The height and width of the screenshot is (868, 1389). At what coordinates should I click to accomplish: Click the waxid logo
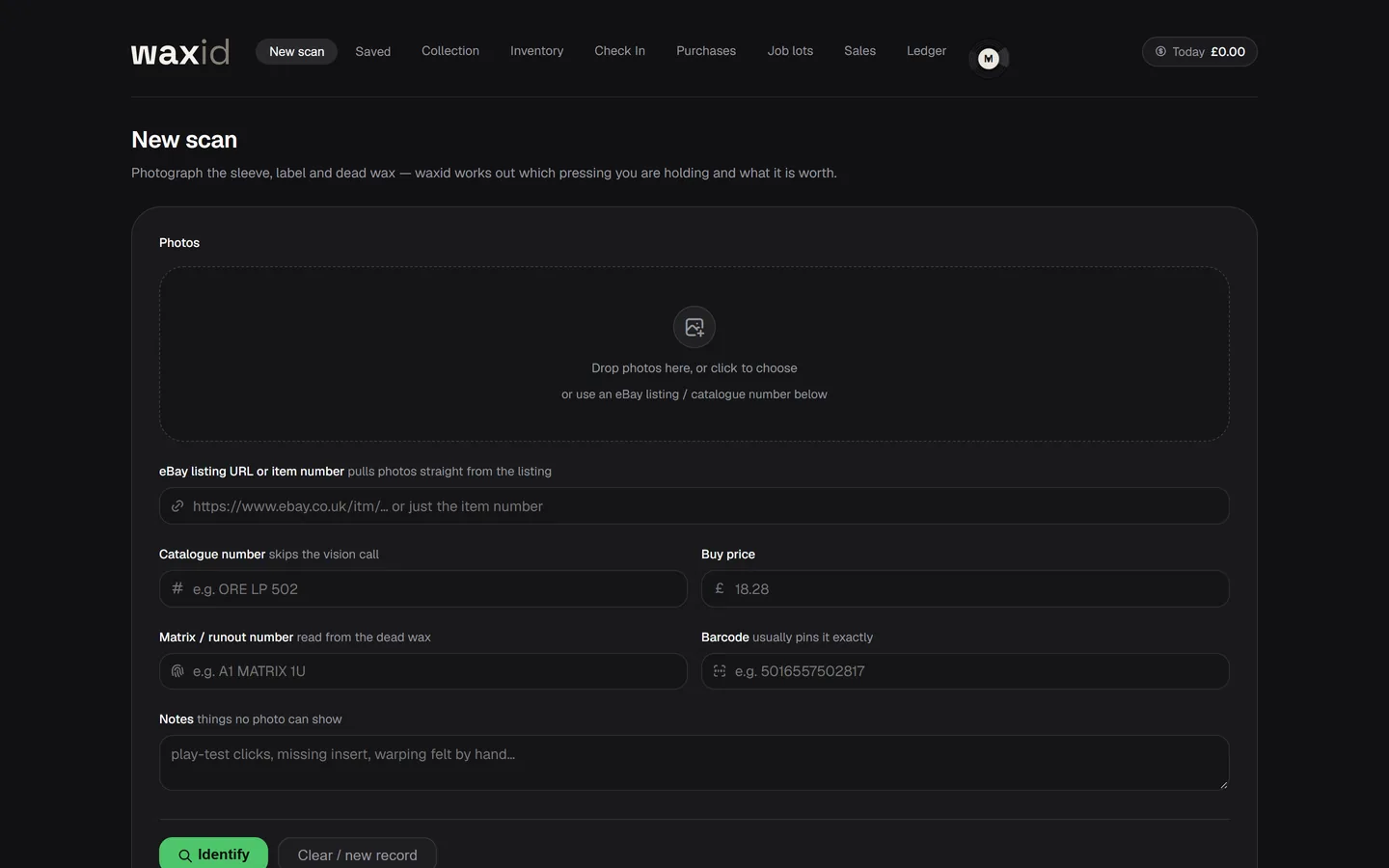coord(180,52)
